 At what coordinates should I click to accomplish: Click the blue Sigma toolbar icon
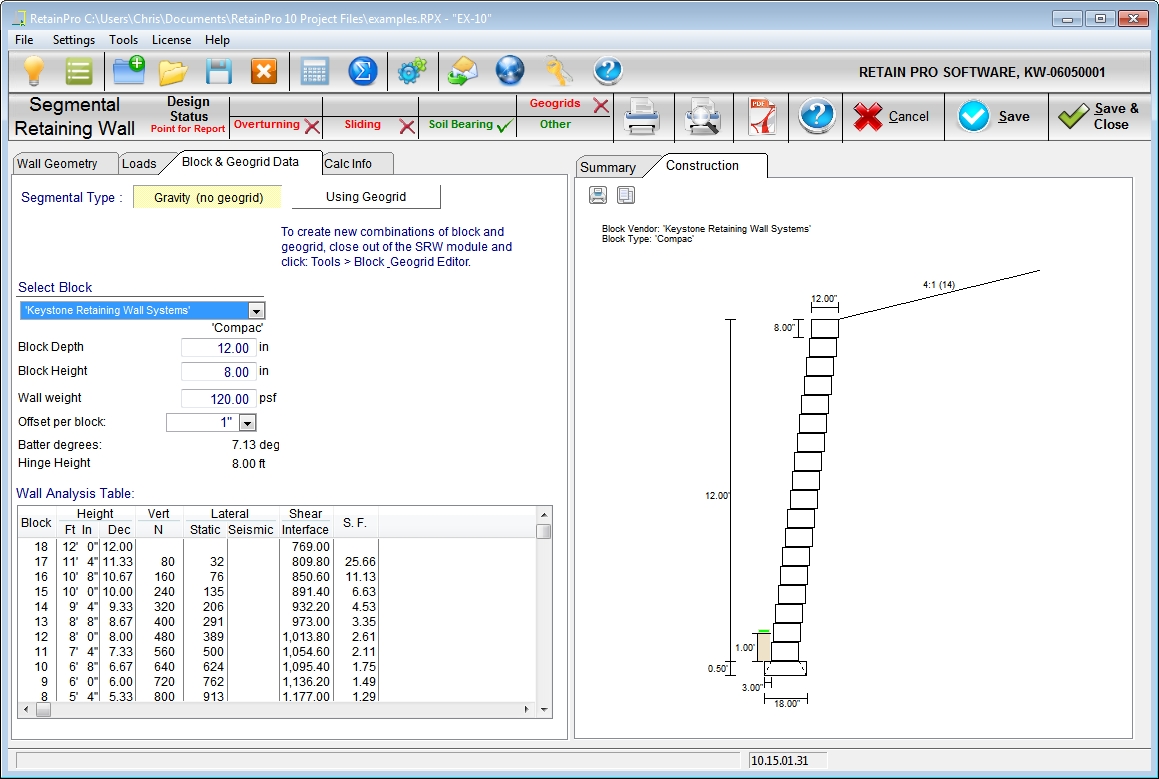click(362, 71)
